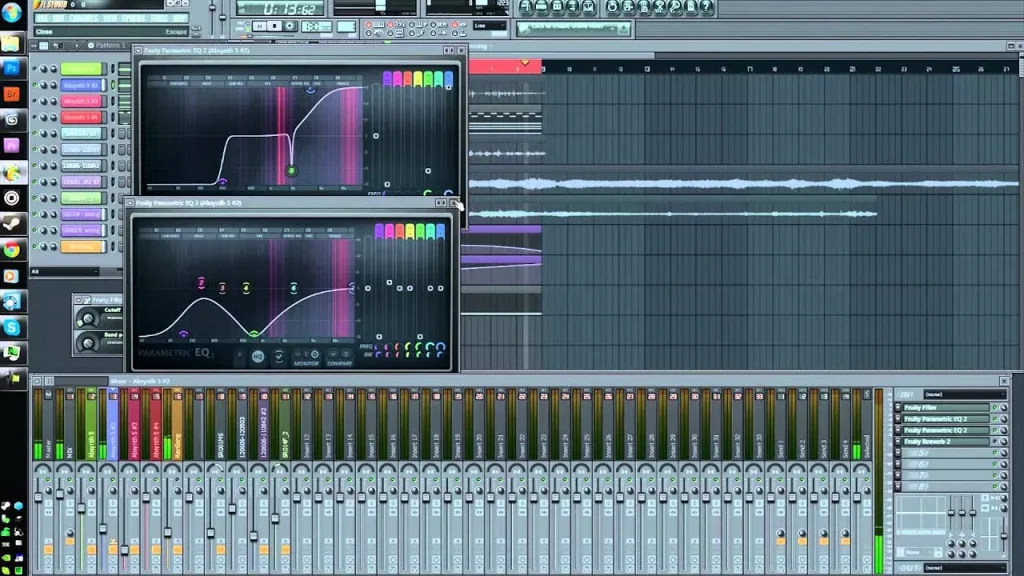Viewport: 1024px width, 576px height.
Task: Click the Record button in the transport bar
Action: pos(289,26)
